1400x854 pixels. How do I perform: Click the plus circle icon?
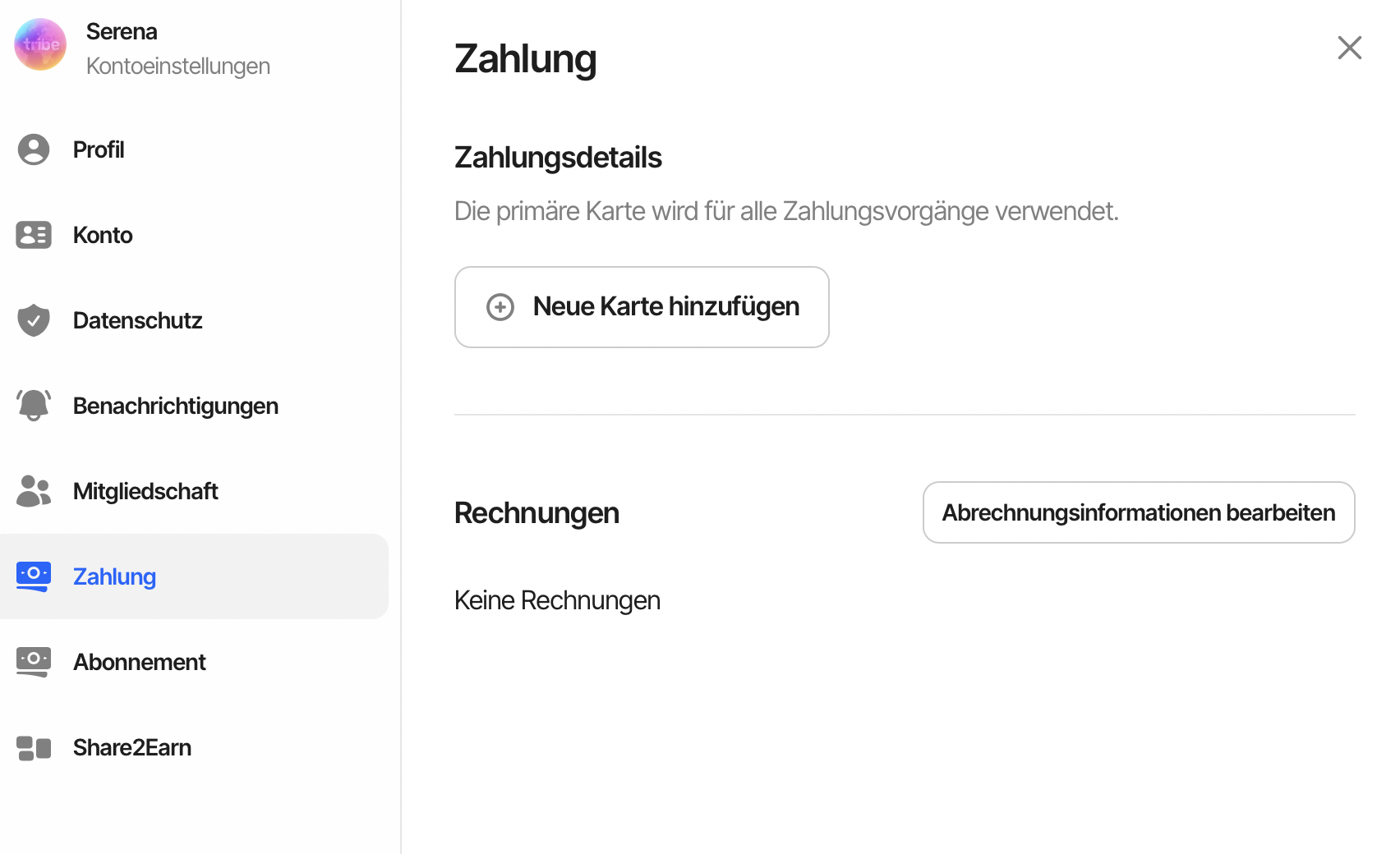tap(500, 307)
